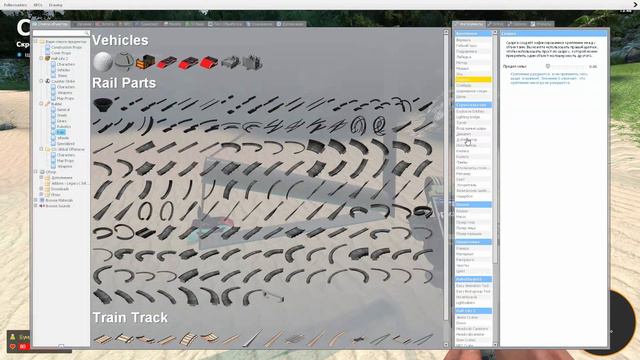Viewport: 640px width, 360px height.
Task: Adjust the force limit slider knob
Action: (548, 66)
